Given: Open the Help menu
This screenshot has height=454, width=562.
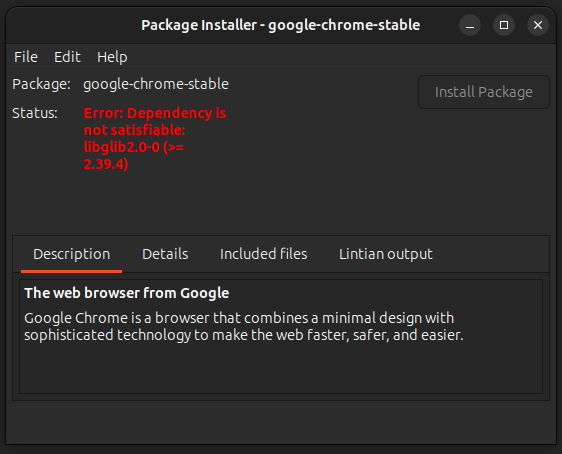Looking at the screenshot, I should click(112, 57).
